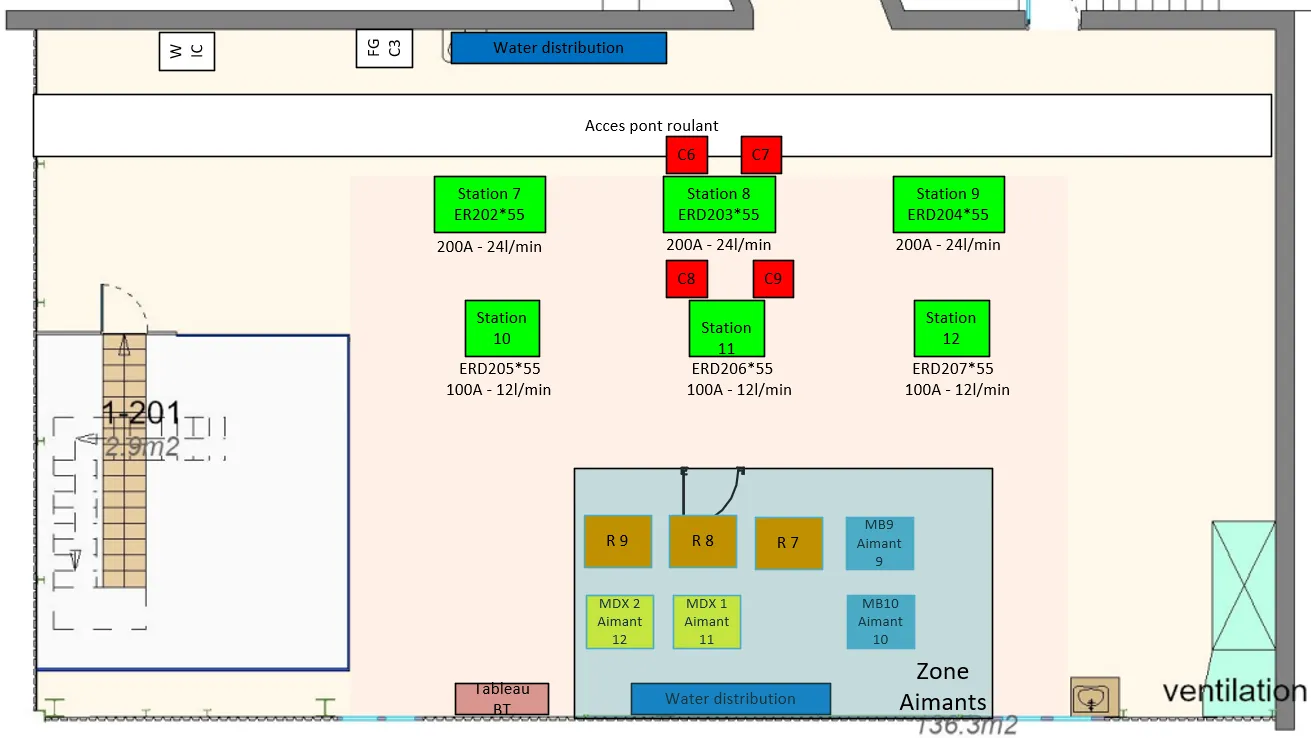
Task: Click the staircase symbol in room 1-201
Action: tap(124, 460)
